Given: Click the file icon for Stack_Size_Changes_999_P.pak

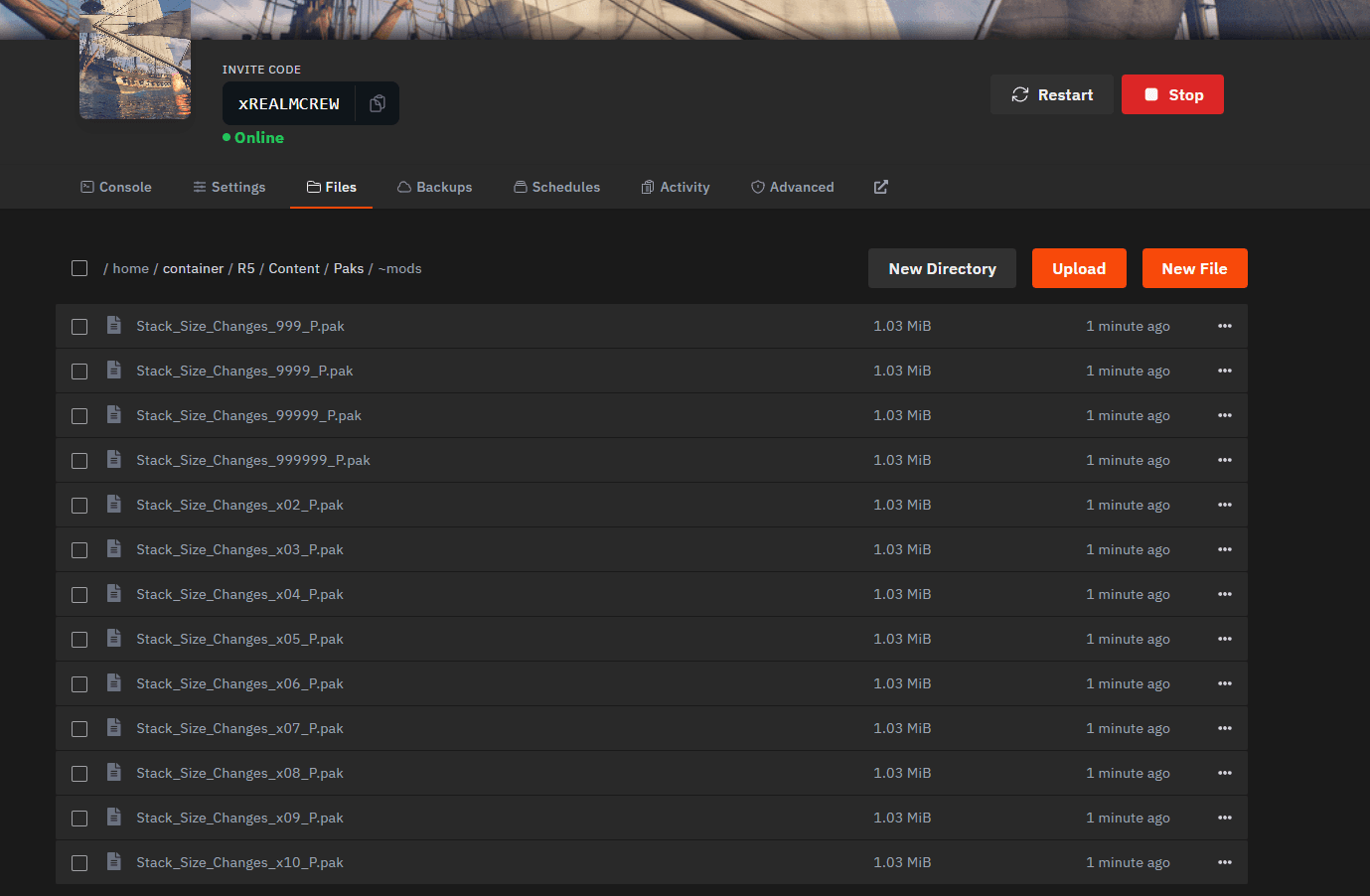Looking at the screenshot, I should click(114, 326).
